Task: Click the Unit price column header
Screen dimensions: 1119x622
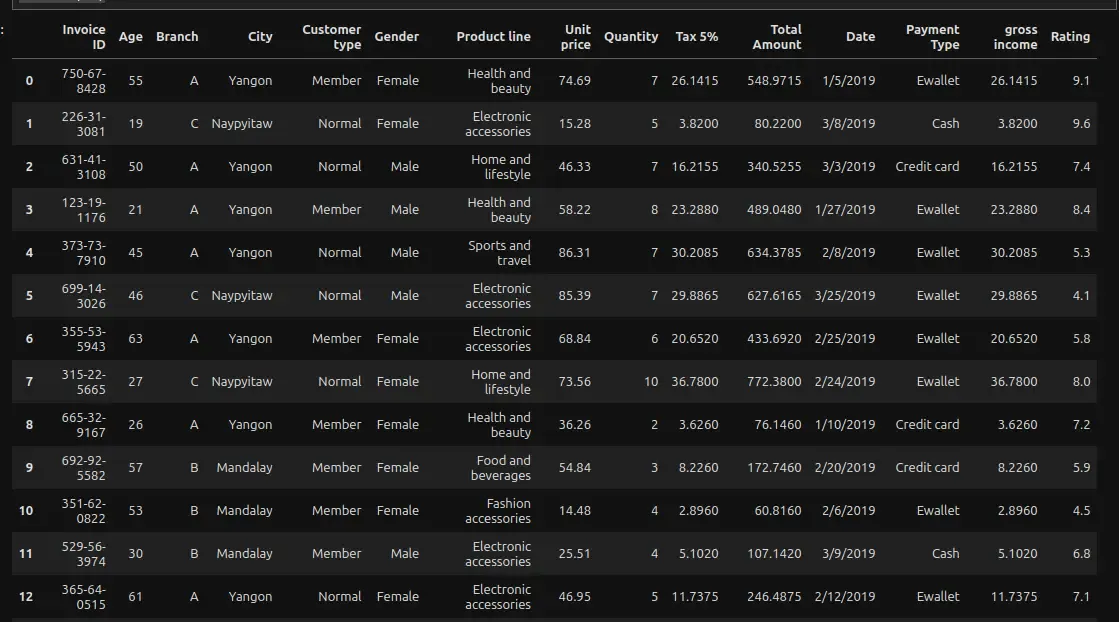Action: click(x=576, y=37)
